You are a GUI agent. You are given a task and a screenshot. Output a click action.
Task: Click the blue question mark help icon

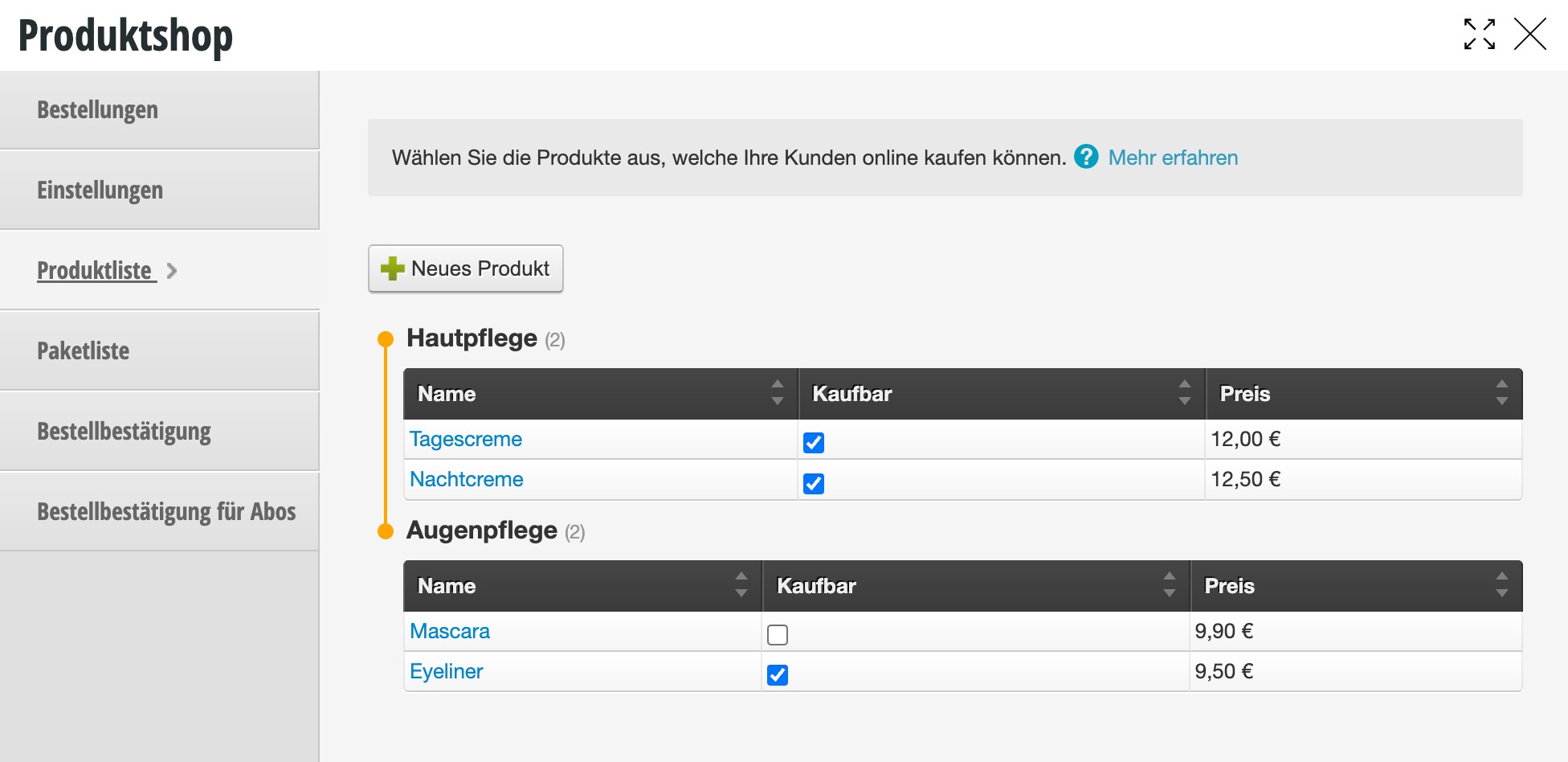tap(1086, 157)
